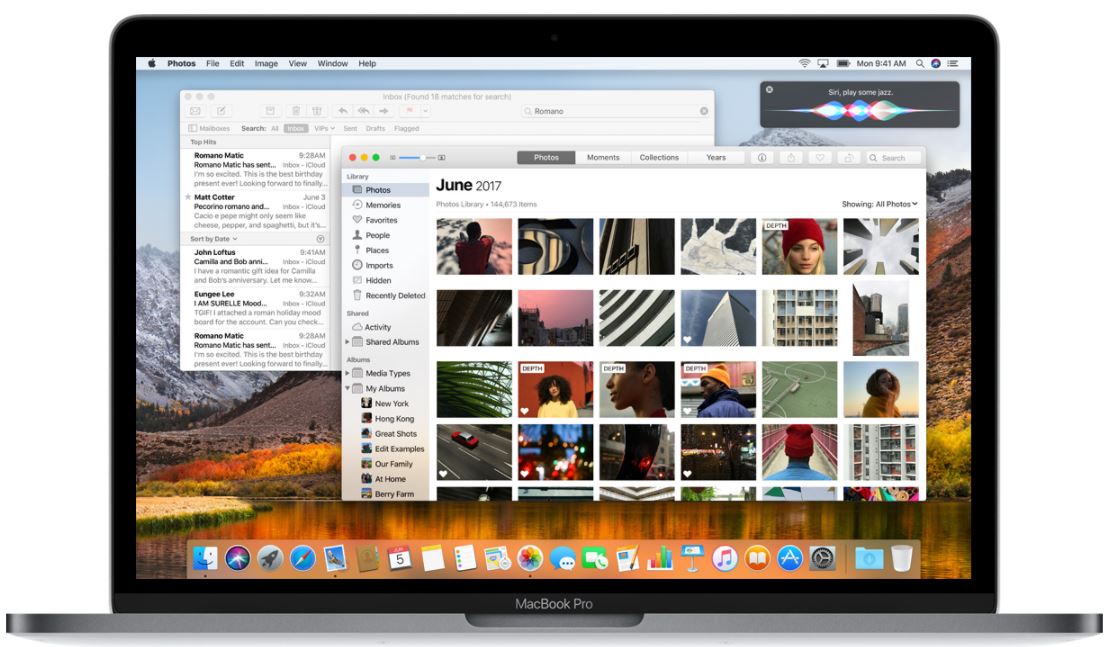1108x647 pixels.
Task: Open the Sort by Date dropdown in Mail
Action: pyautogui.click(x=213, y=239)
